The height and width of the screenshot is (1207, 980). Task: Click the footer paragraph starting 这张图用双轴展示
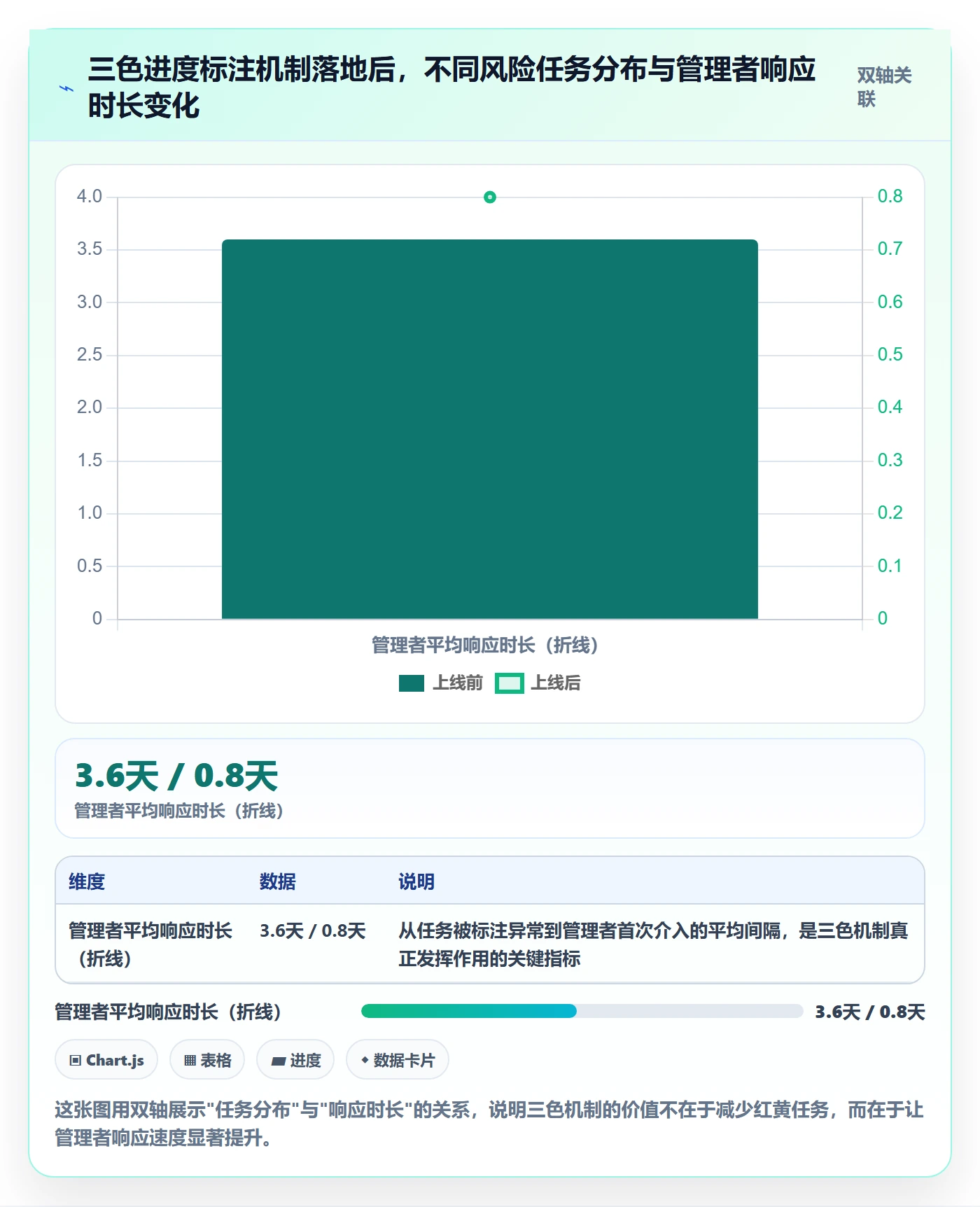489,1124
